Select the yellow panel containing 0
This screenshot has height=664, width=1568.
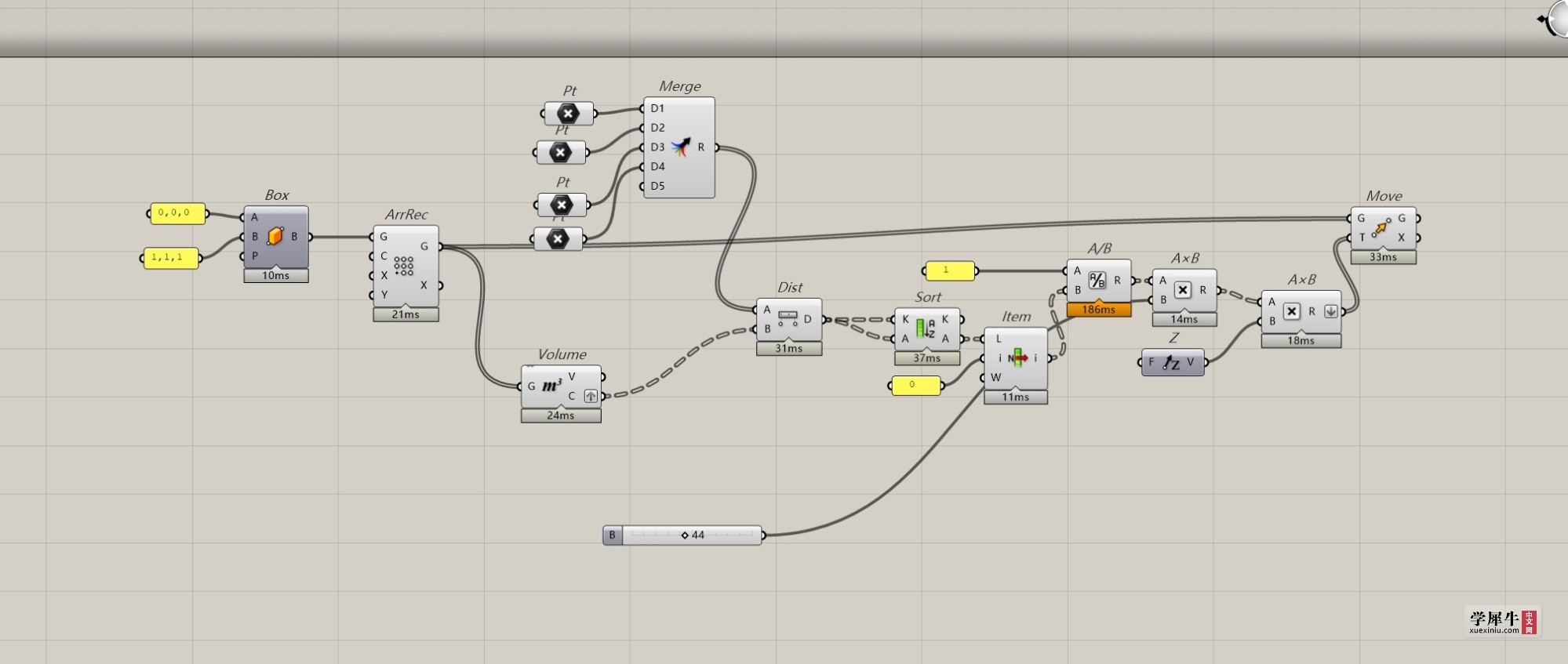916,385
